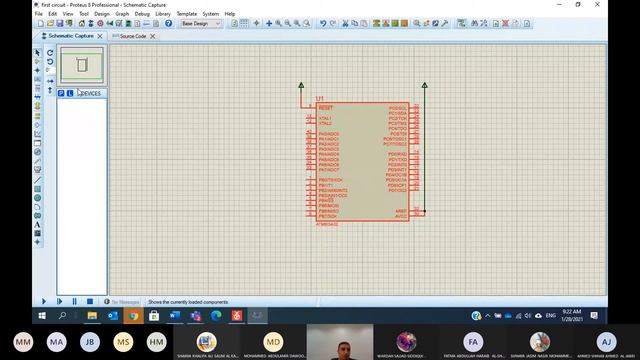Image resolution: width=640 pixels, height=360 pixels.
Task: Rotate clockwise using the rotation icon
Action: 50,53
